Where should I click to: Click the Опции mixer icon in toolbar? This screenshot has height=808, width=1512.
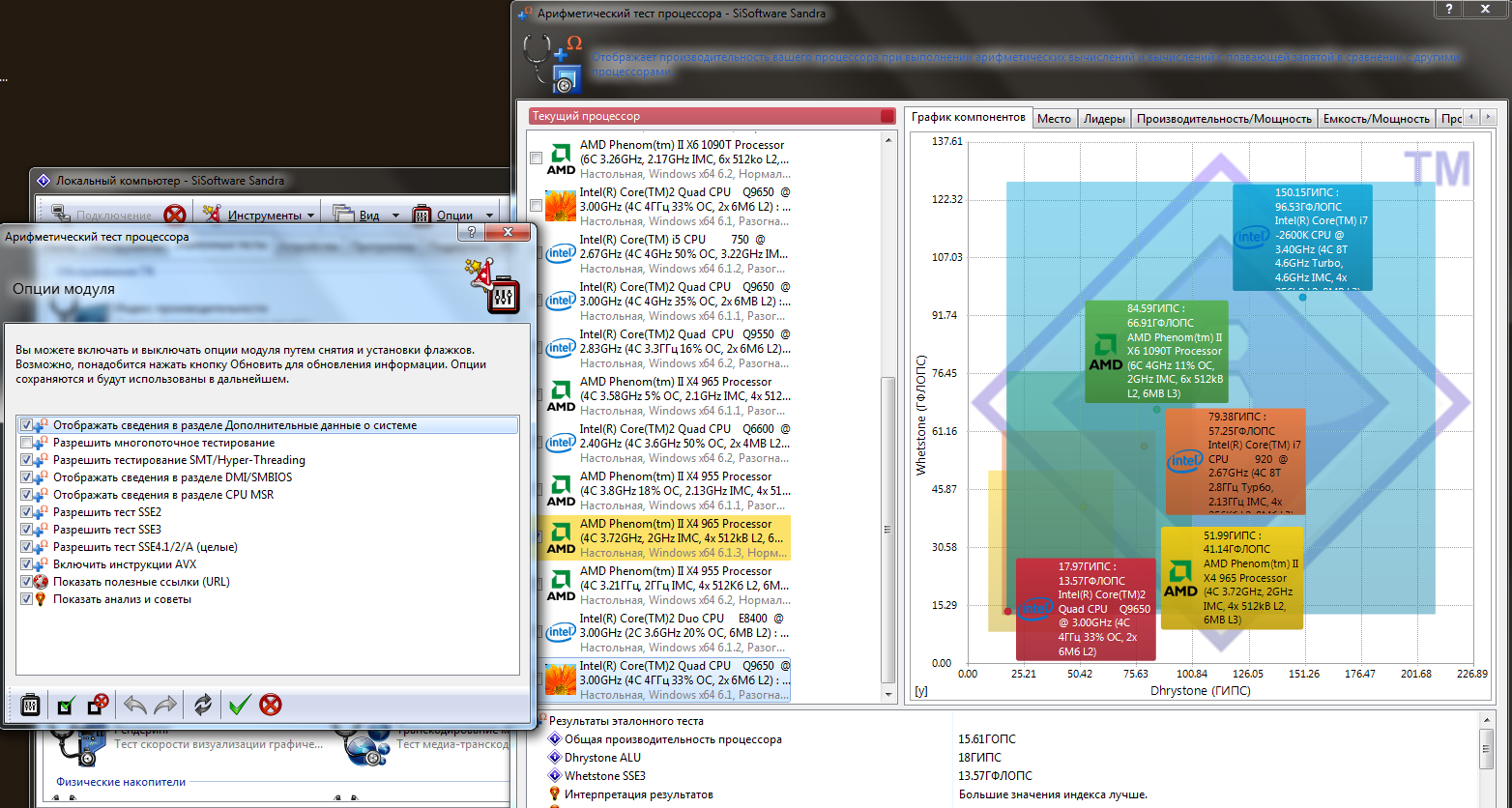422,215
